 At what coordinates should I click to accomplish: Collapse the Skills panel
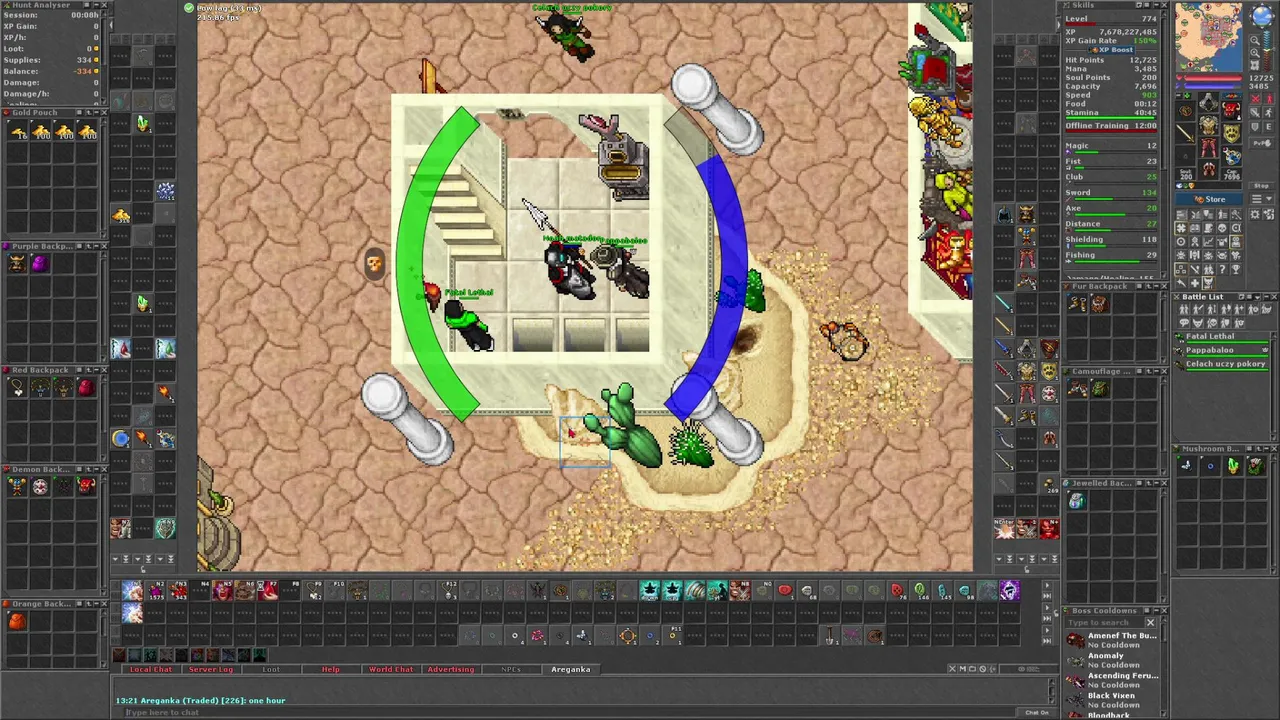(x=1156, y=5)
